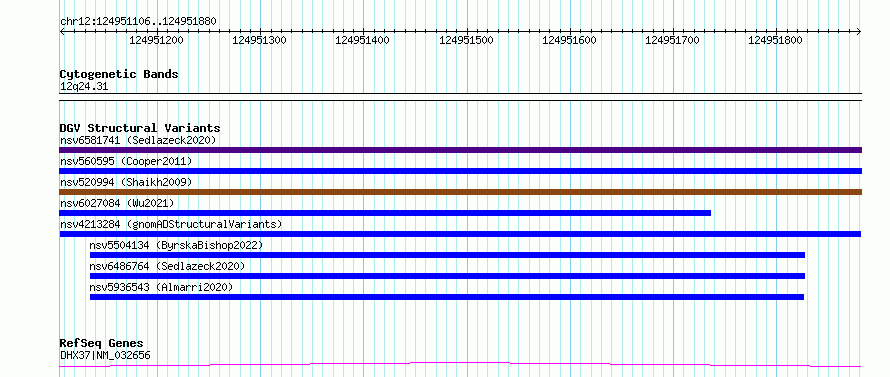
Task: Click nsv6486764 (Sedlazeck2020) variant label
Action: (167, 266)
